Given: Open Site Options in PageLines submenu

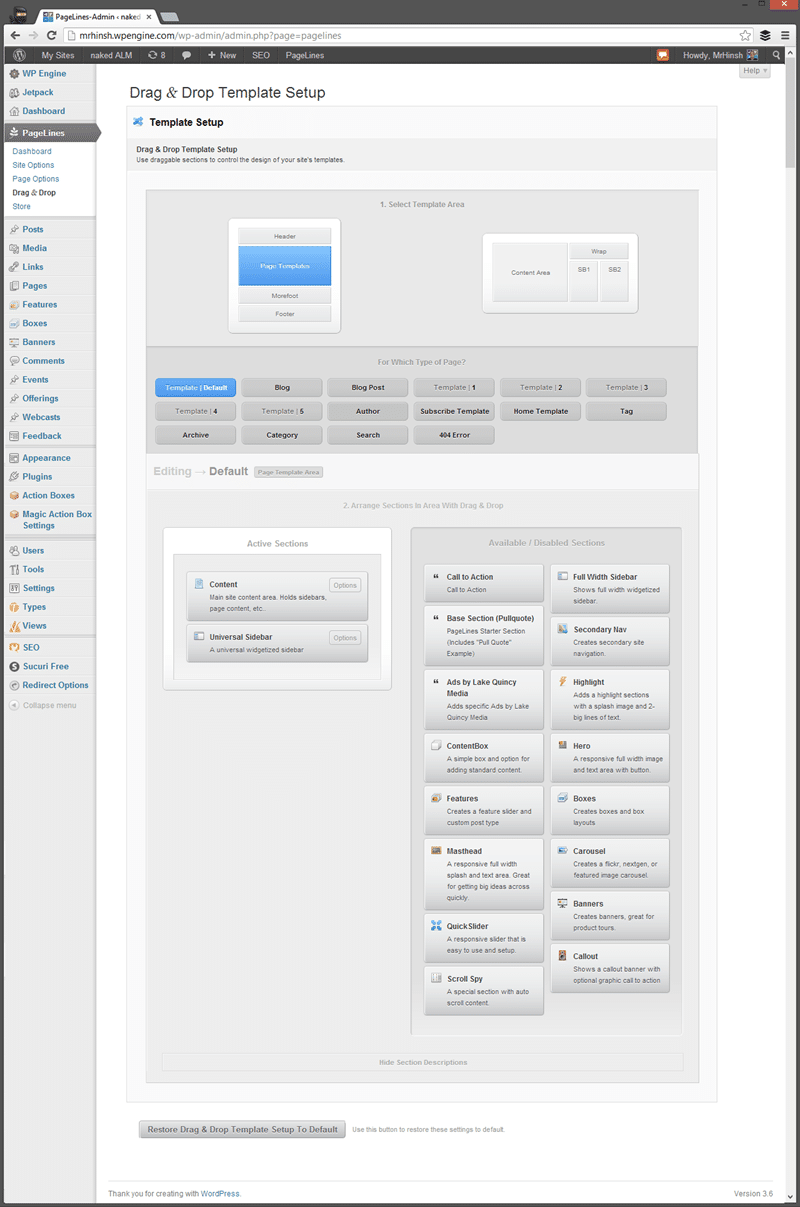Looking at the screenshot, I should (33, 165).
